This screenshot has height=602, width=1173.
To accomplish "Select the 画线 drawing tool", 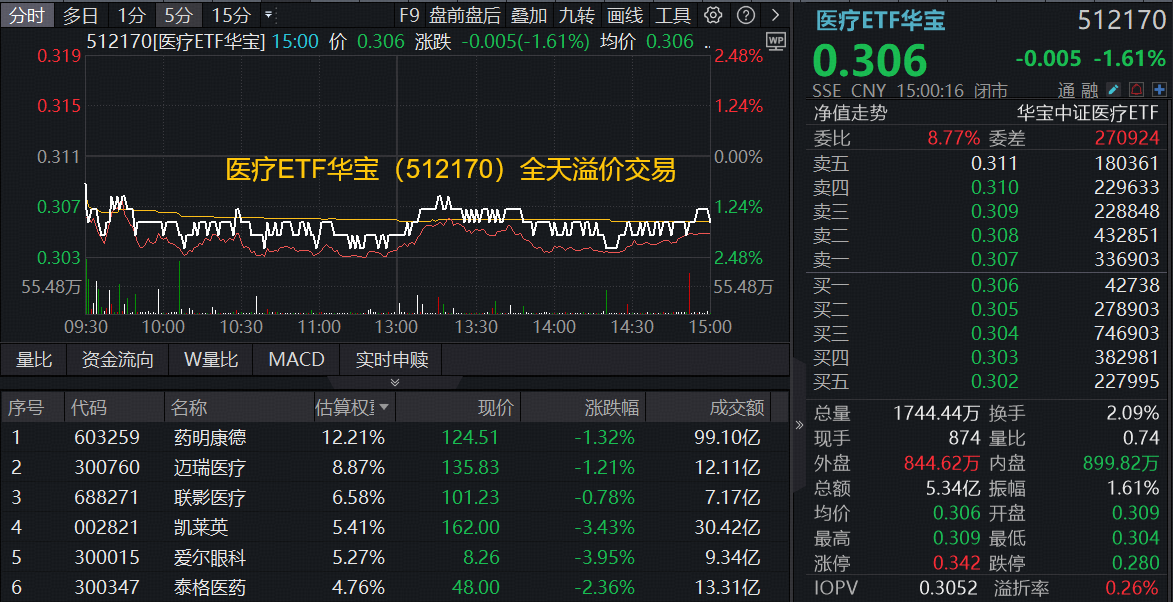I will click(625, 15).
